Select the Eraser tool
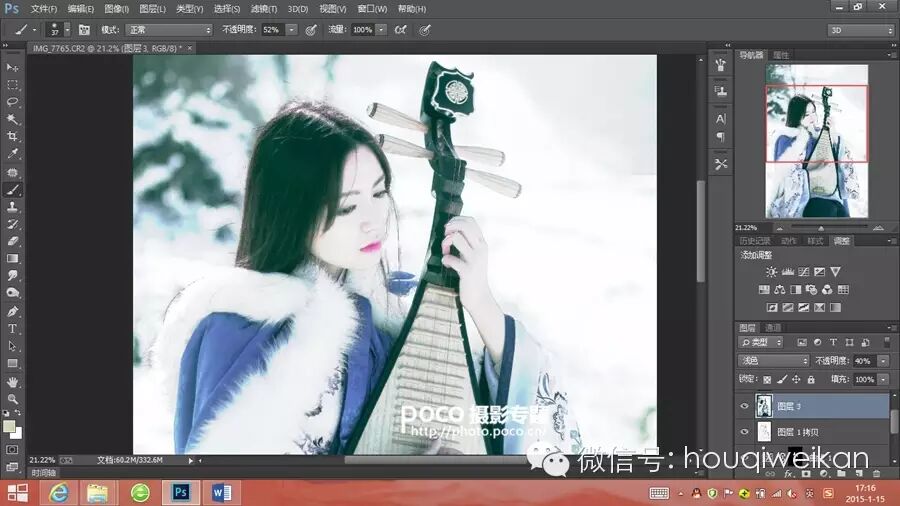This screenshot has height=506, width=900. click(x=12, y=242)
